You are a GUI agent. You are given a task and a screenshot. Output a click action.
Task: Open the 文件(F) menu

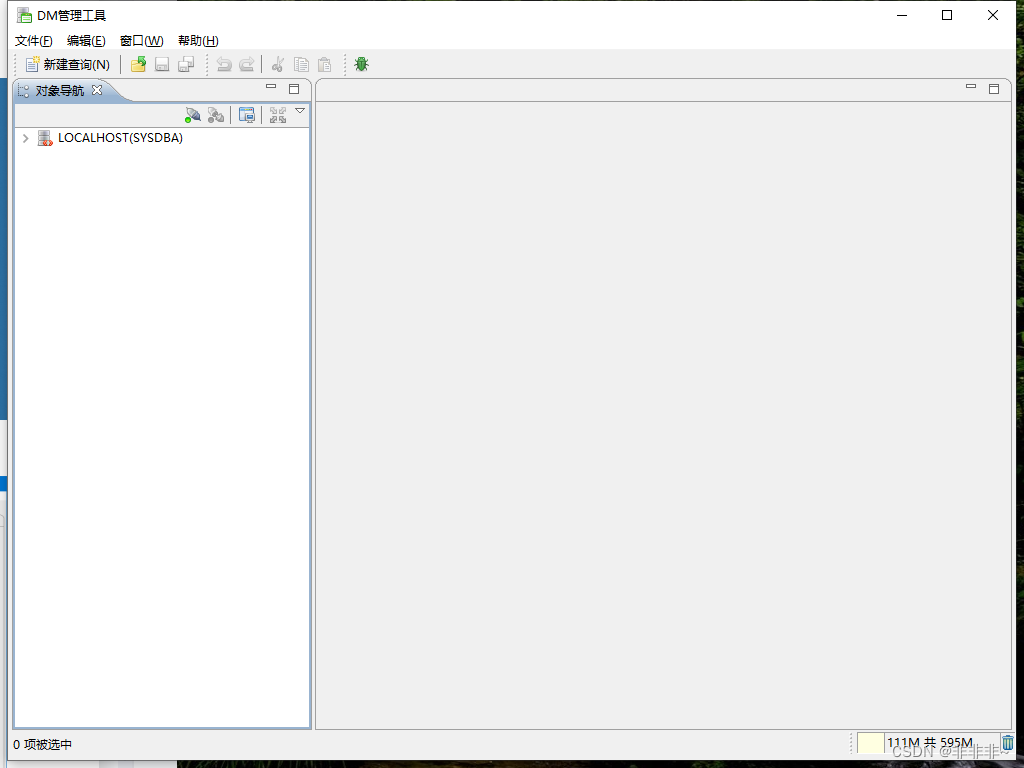(x=33, y=40)
